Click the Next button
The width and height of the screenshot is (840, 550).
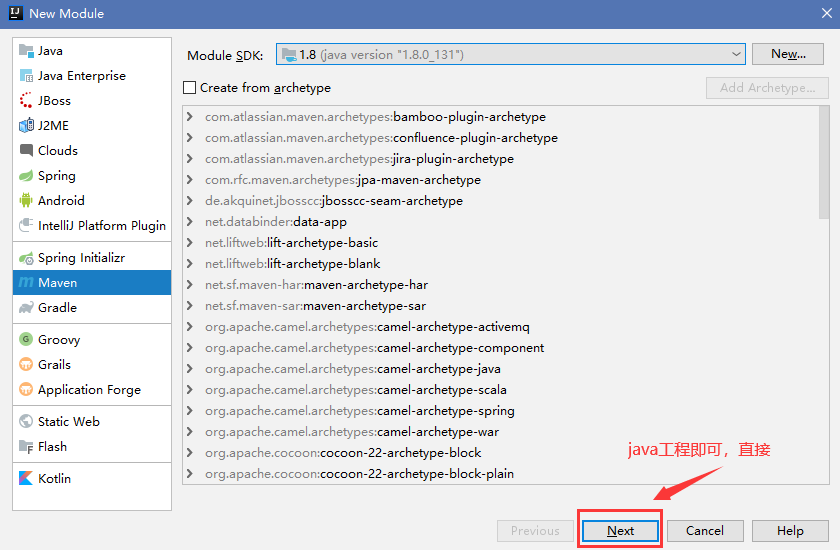point(620,531)
